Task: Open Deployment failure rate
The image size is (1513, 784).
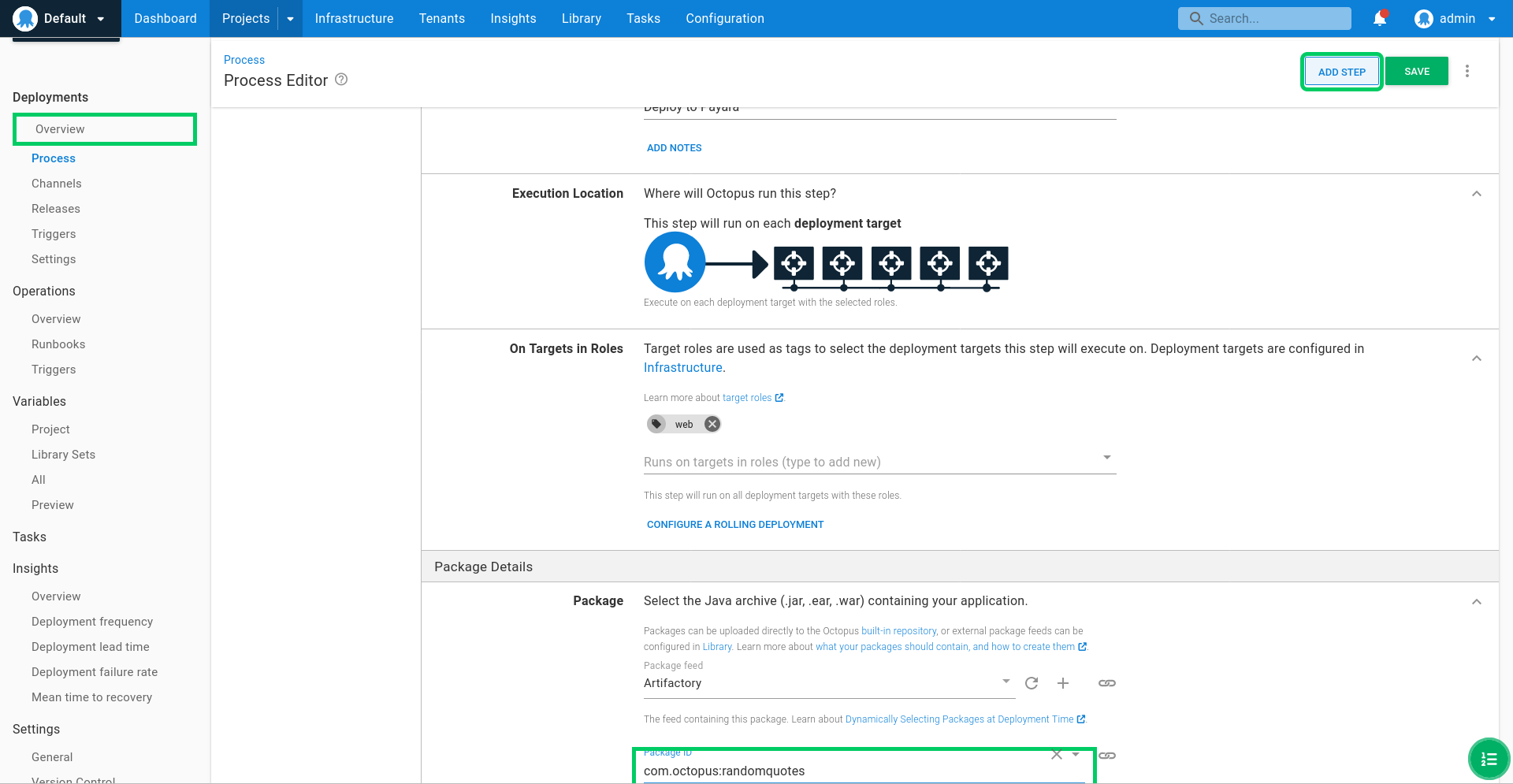Action: tap(95, 672)
